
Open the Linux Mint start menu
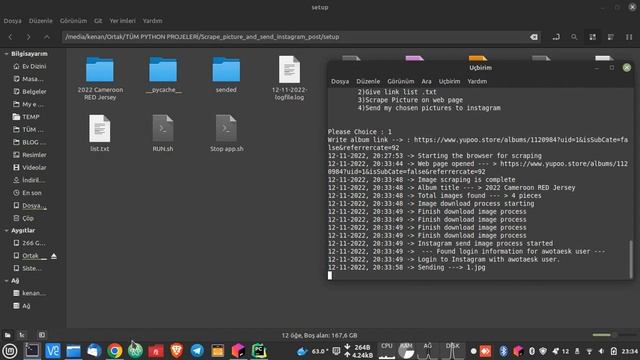click(x=10, y=351)
